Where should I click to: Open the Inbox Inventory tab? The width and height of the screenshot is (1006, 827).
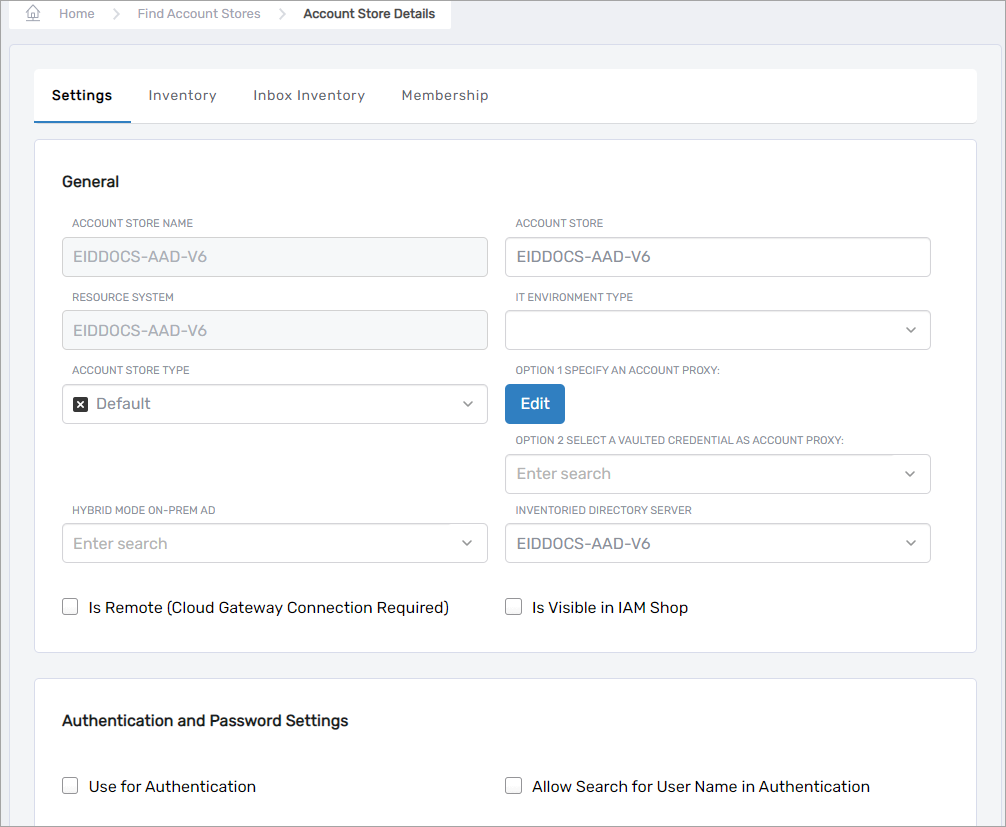click(309, 96)
